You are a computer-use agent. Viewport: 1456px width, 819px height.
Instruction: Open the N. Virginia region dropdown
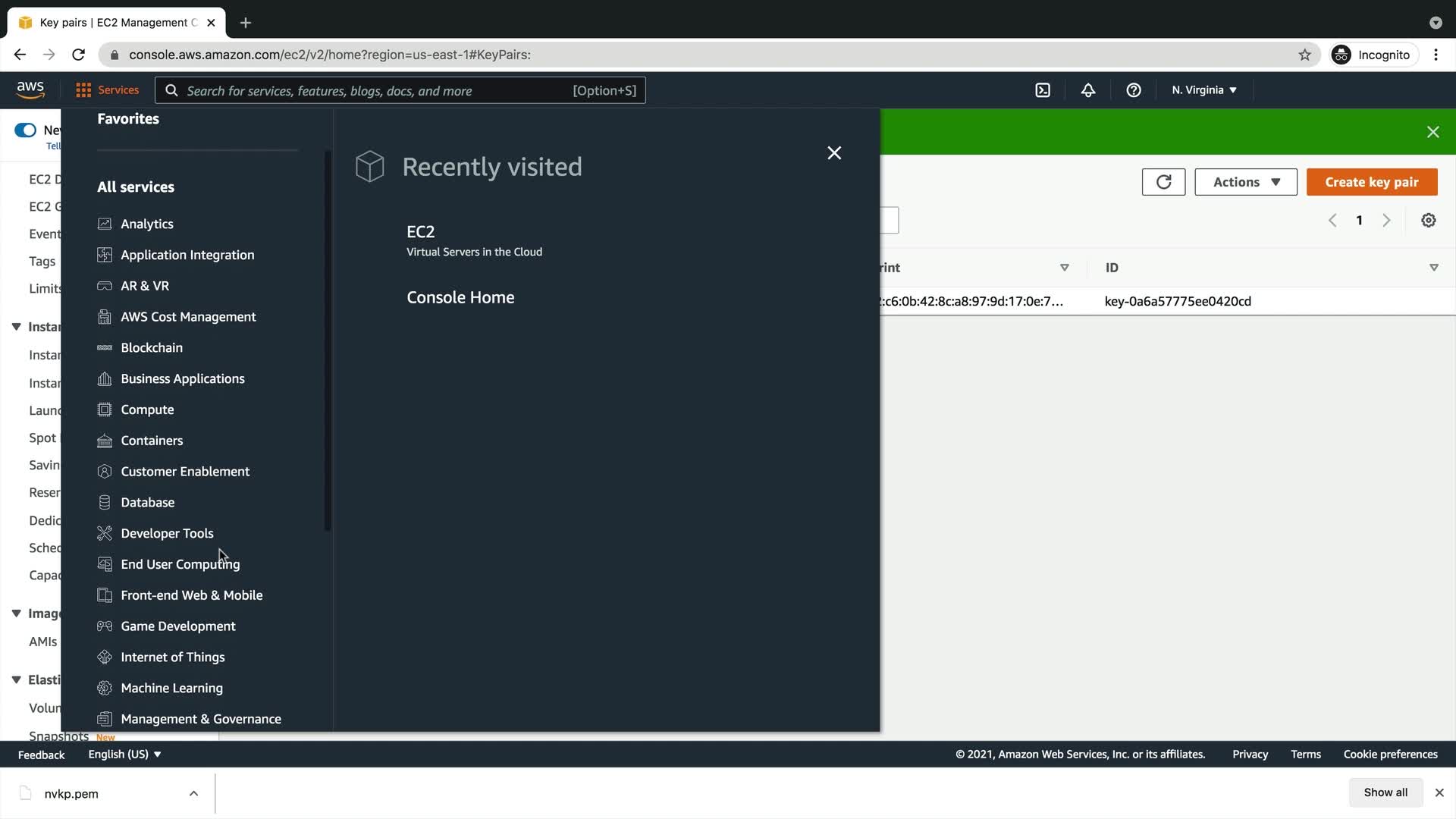tap(1203, 90)
